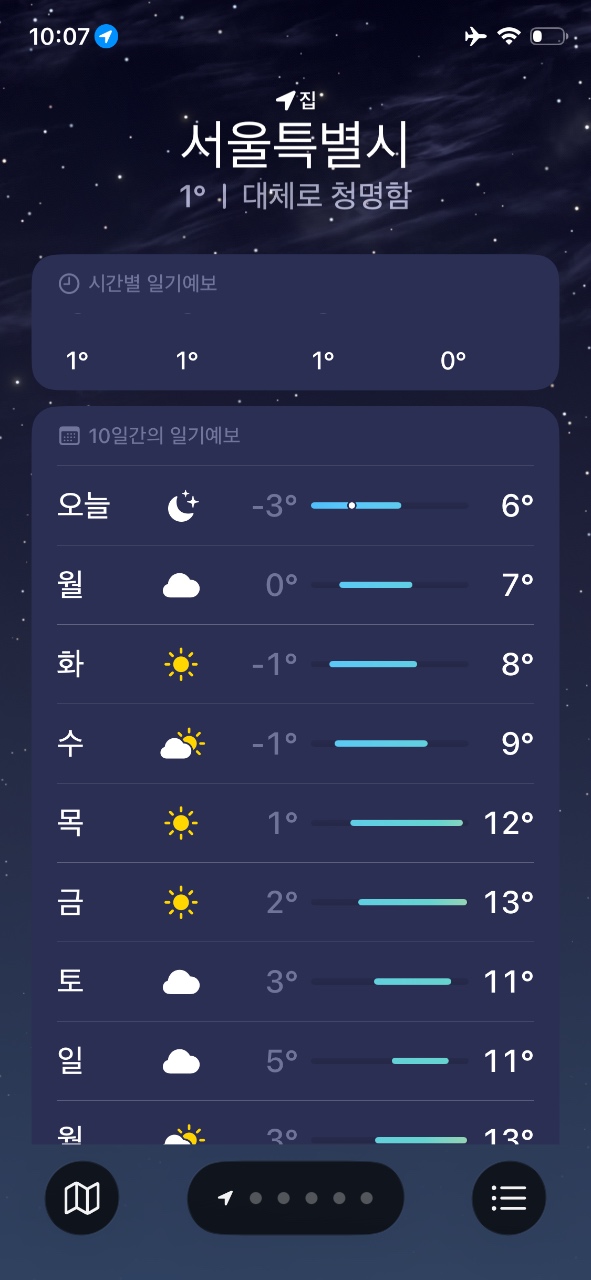
Task: Tap the cloud icon in the first 월 row
Action: [x=181, y=585]
